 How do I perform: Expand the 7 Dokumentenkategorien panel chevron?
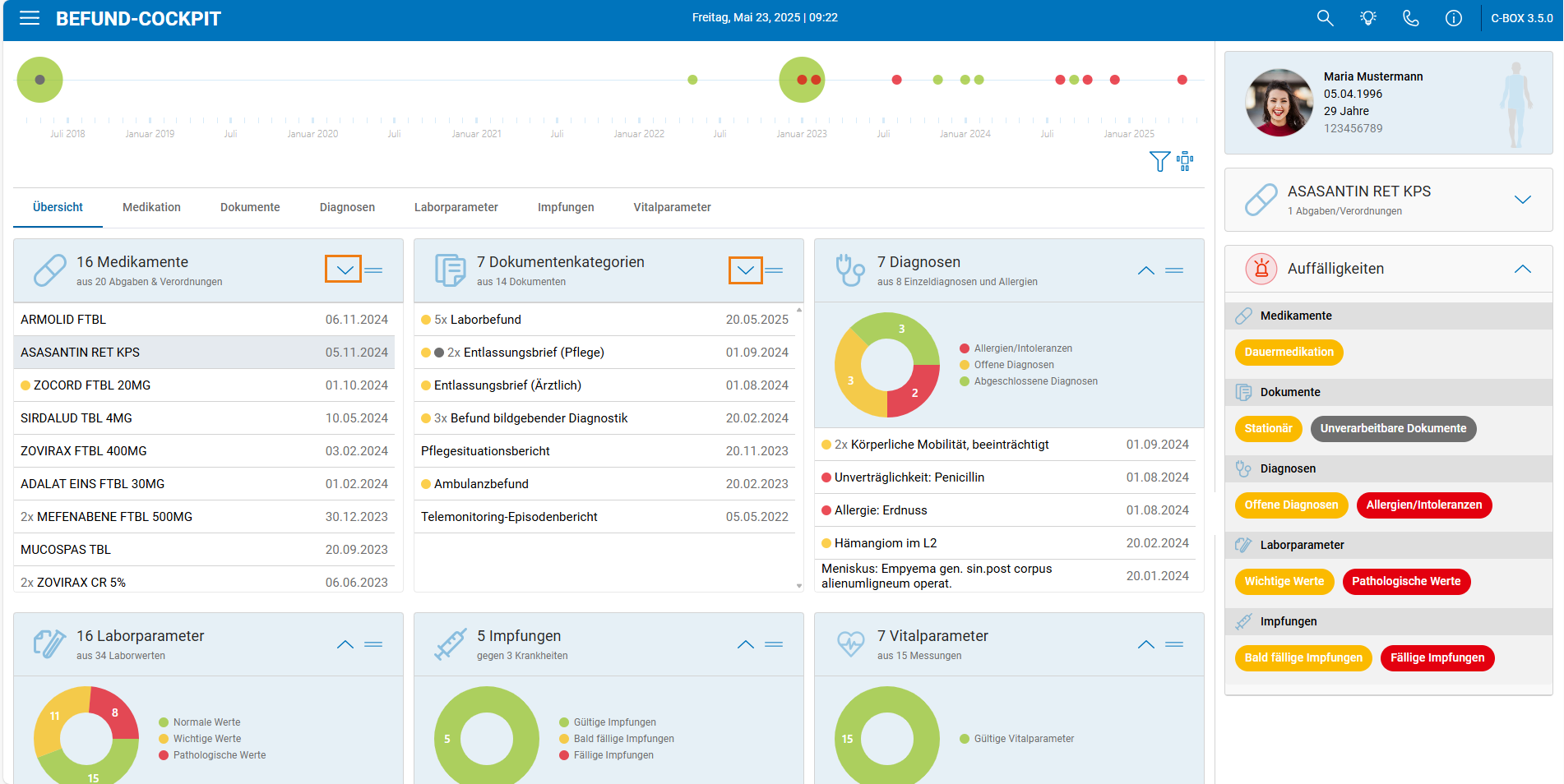pyautogui.click(x=746, y=270)
